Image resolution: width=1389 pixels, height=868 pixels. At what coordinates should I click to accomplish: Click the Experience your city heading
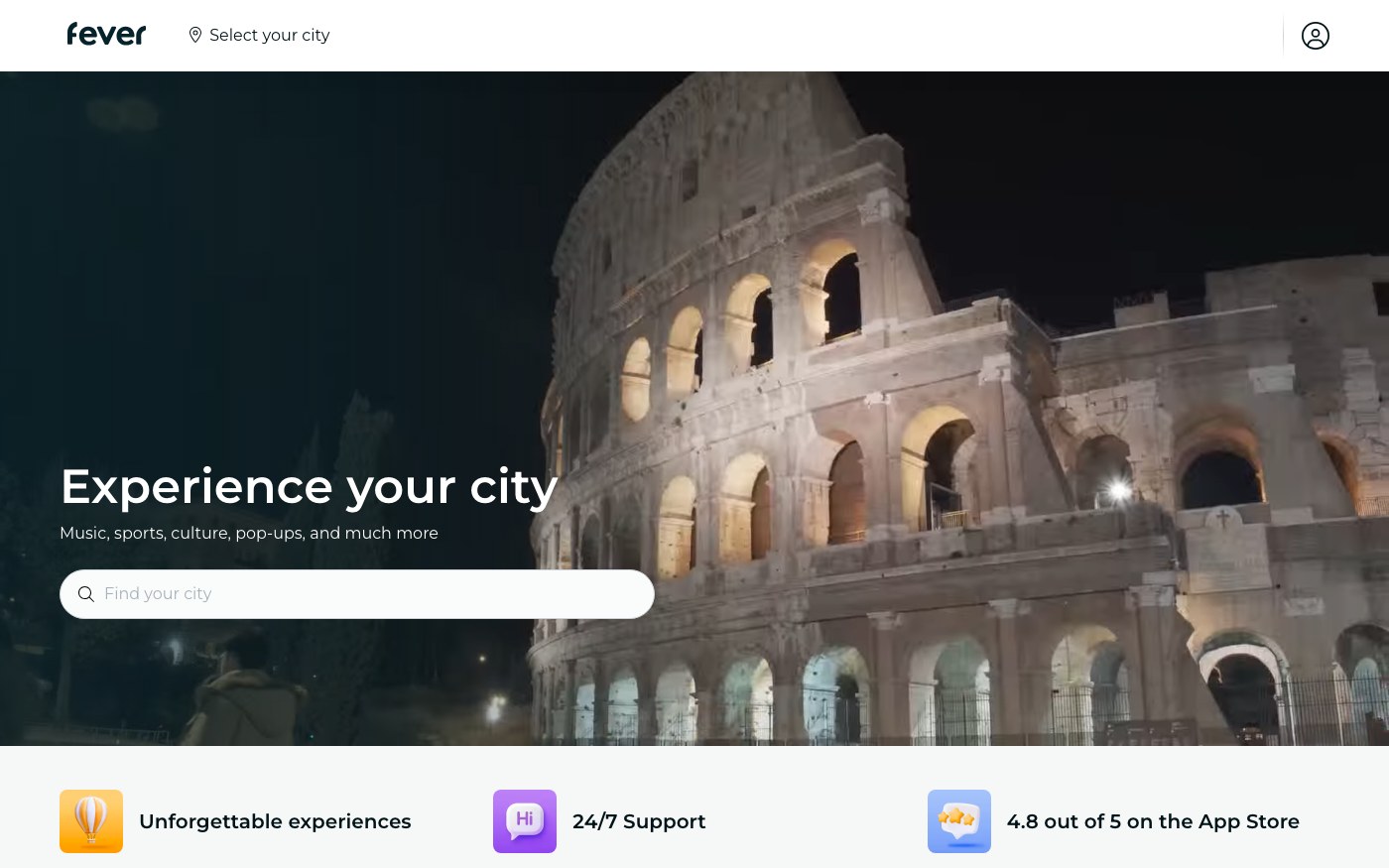(309, 487)
